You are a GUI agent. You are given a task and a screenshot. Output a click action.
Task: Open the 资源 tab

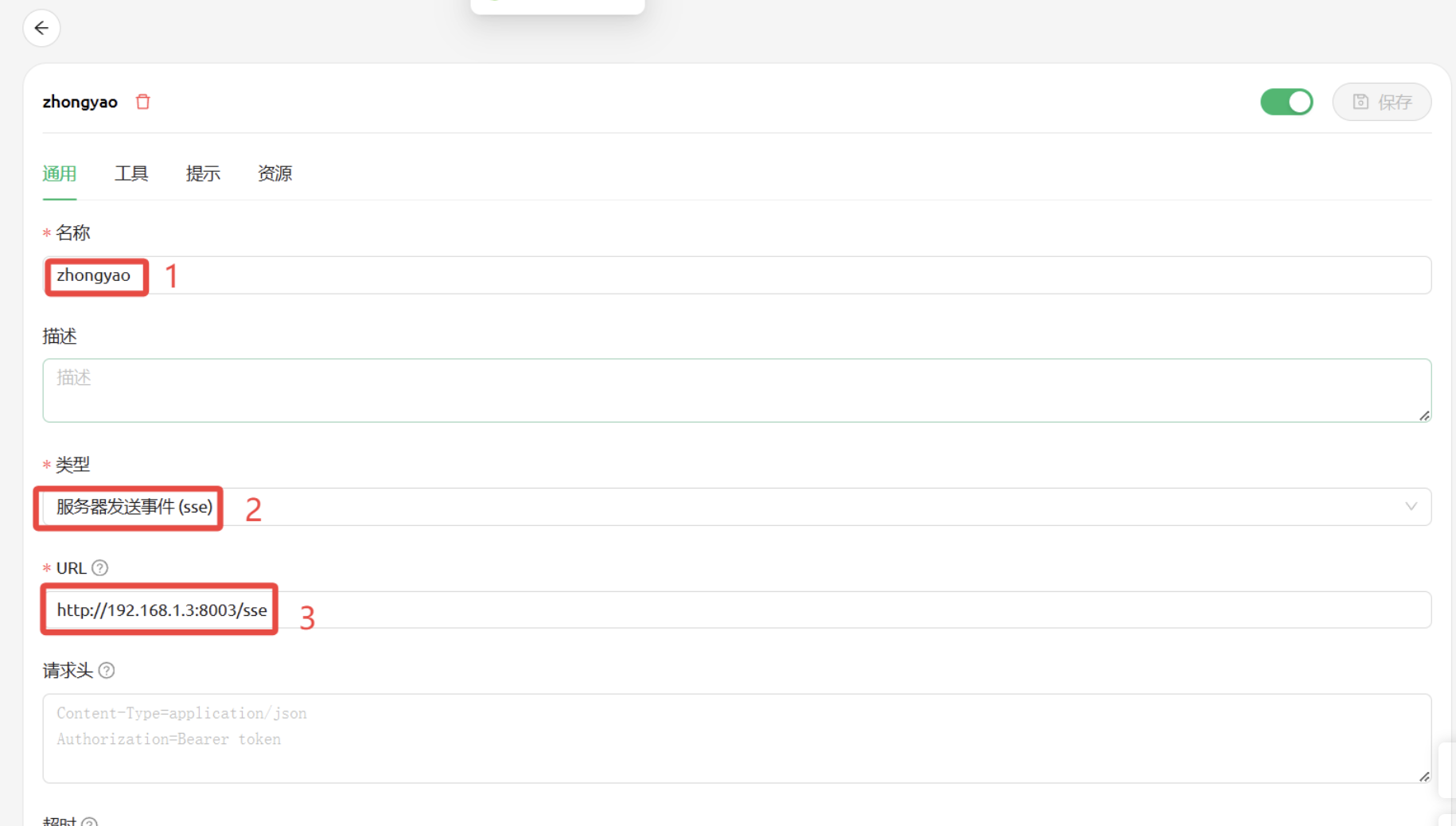click(274, 173)
